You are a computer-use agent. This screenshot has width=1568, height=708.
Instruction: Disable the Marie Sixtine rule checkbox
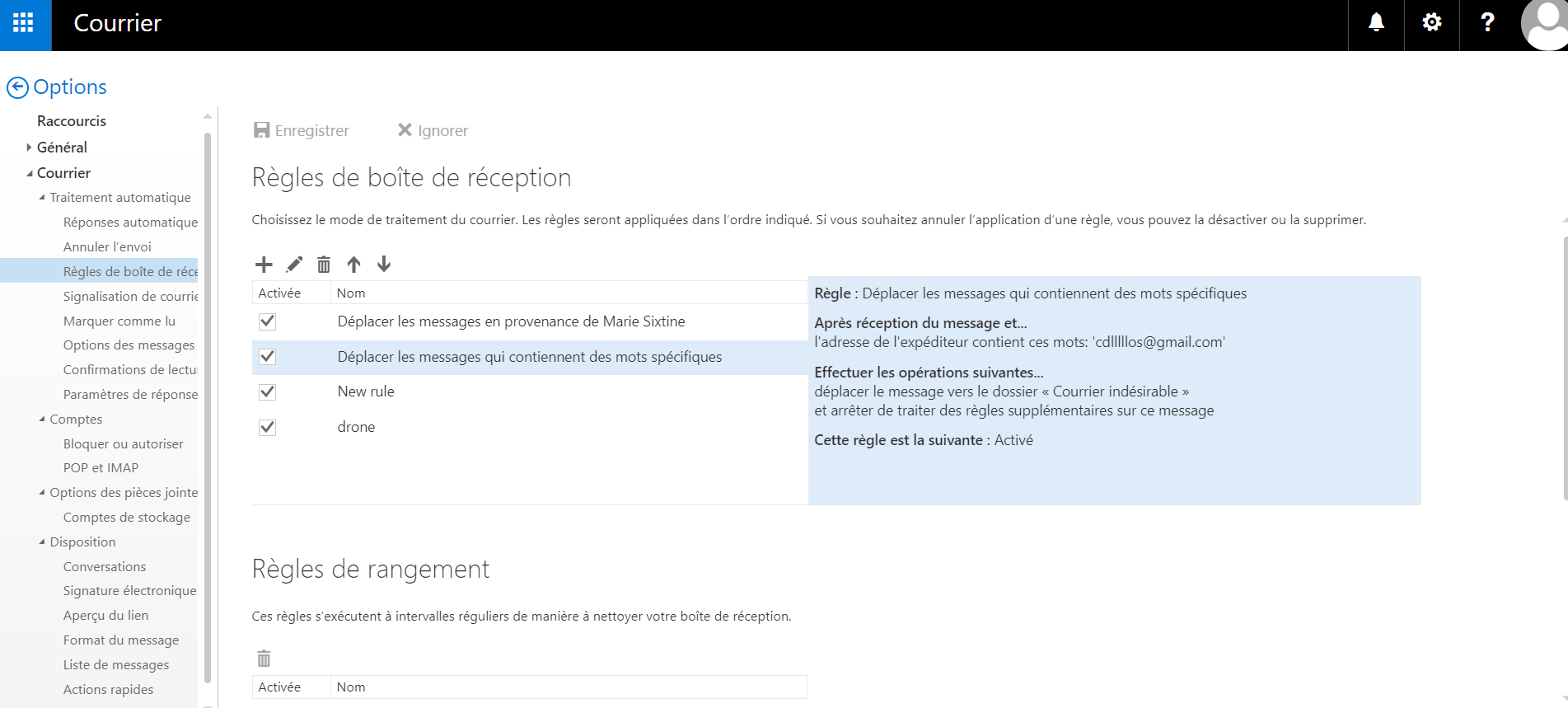267,321
